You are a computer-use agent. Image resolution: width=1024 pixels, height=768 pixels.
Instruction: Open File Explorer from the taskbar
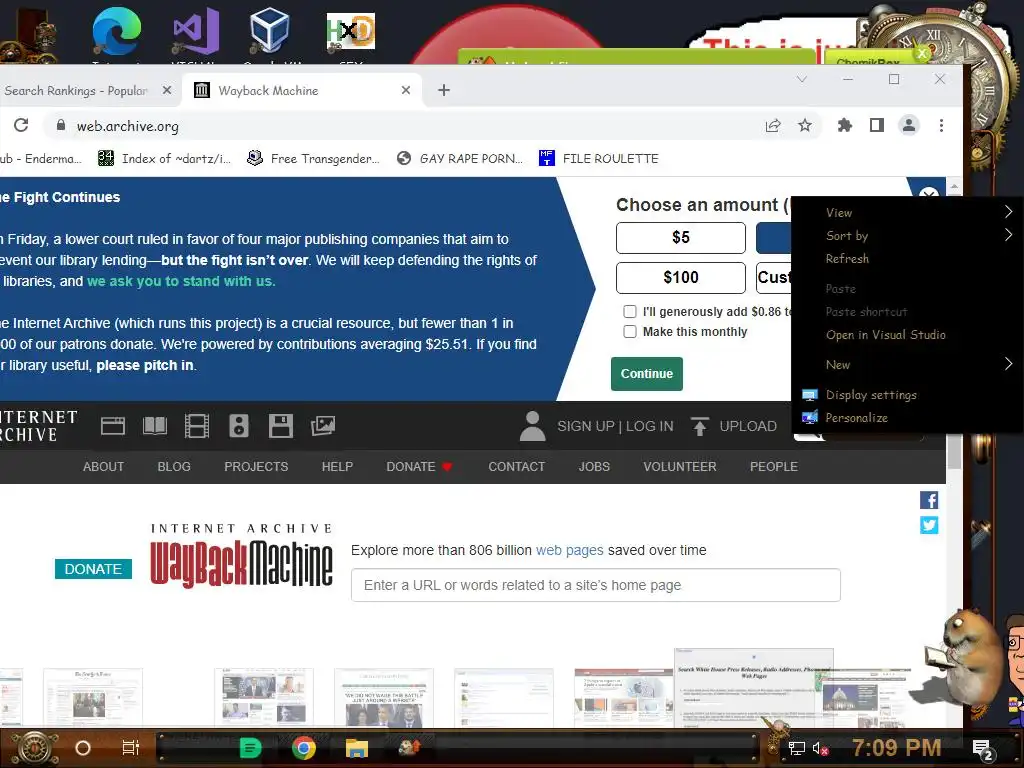pos(357,748)
